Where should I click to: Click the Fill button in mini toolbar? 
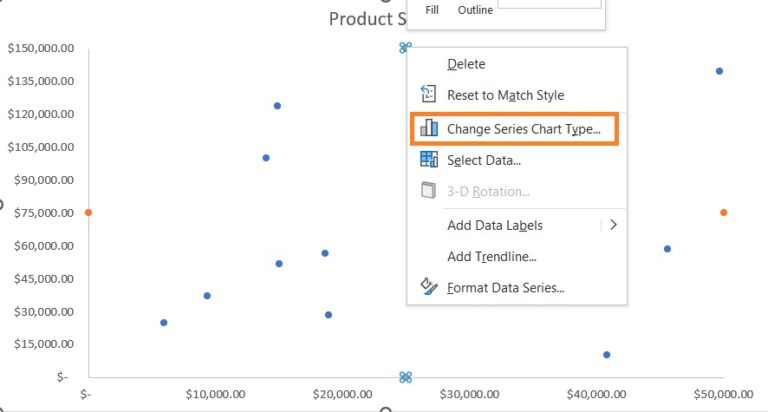click(432, 10)
